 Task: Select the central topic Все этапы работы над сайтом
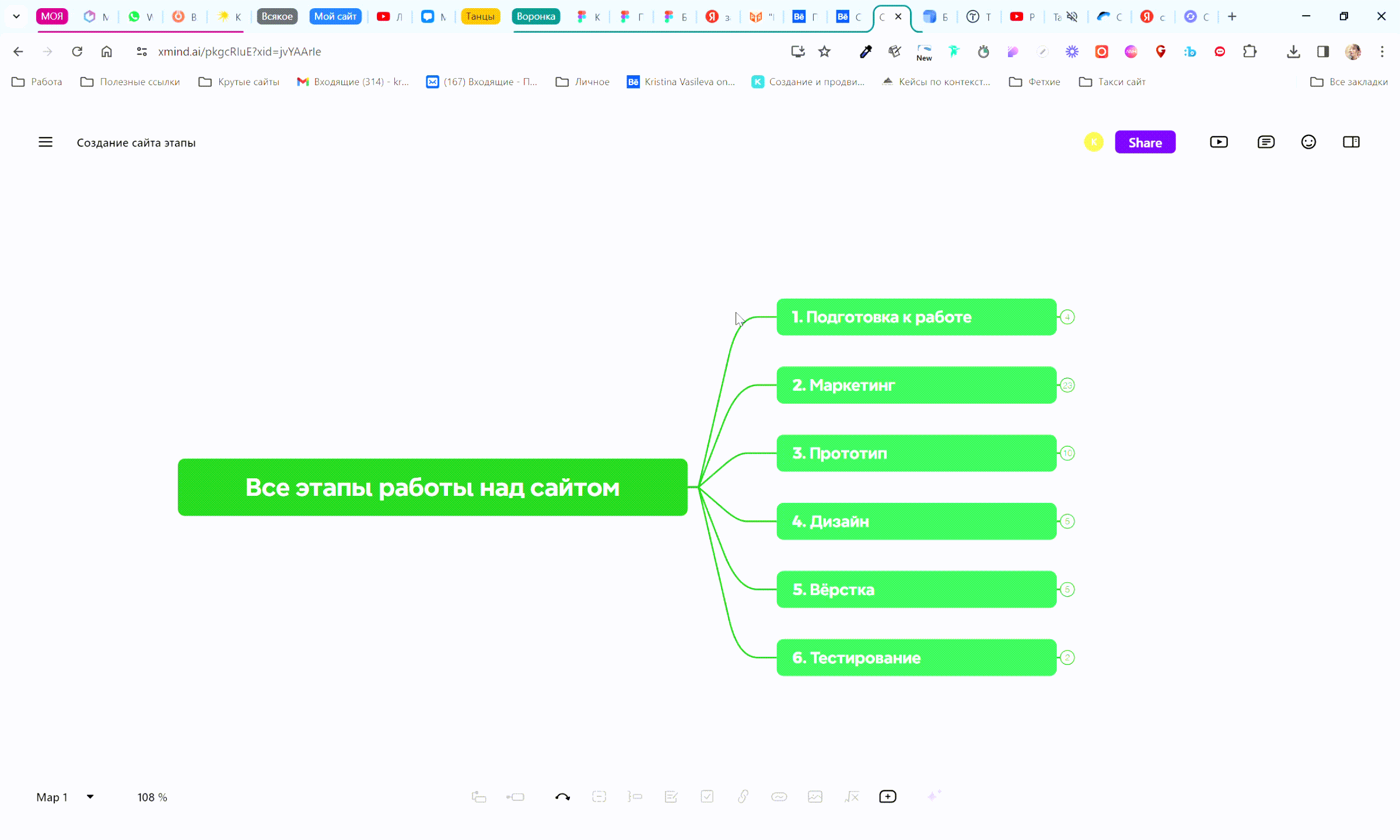pyautogui.click(x=432, y=488)
